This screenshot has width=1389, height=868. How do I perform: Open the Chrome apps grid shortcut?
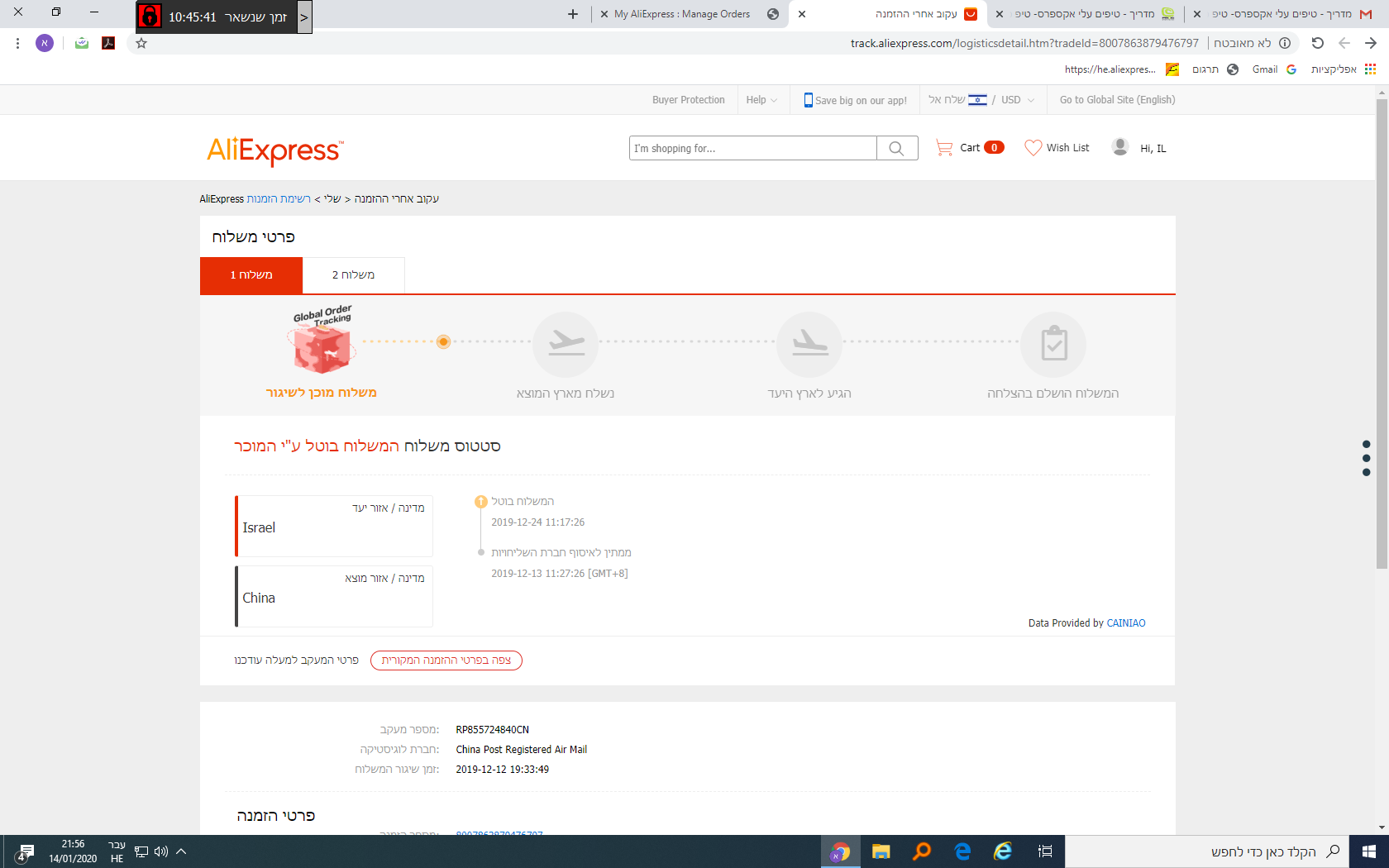(1370, 69)
